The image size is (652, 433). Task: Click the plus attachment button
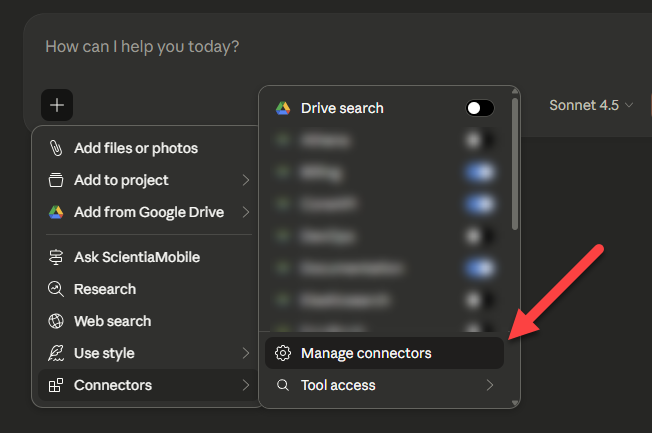pos(57,105)
